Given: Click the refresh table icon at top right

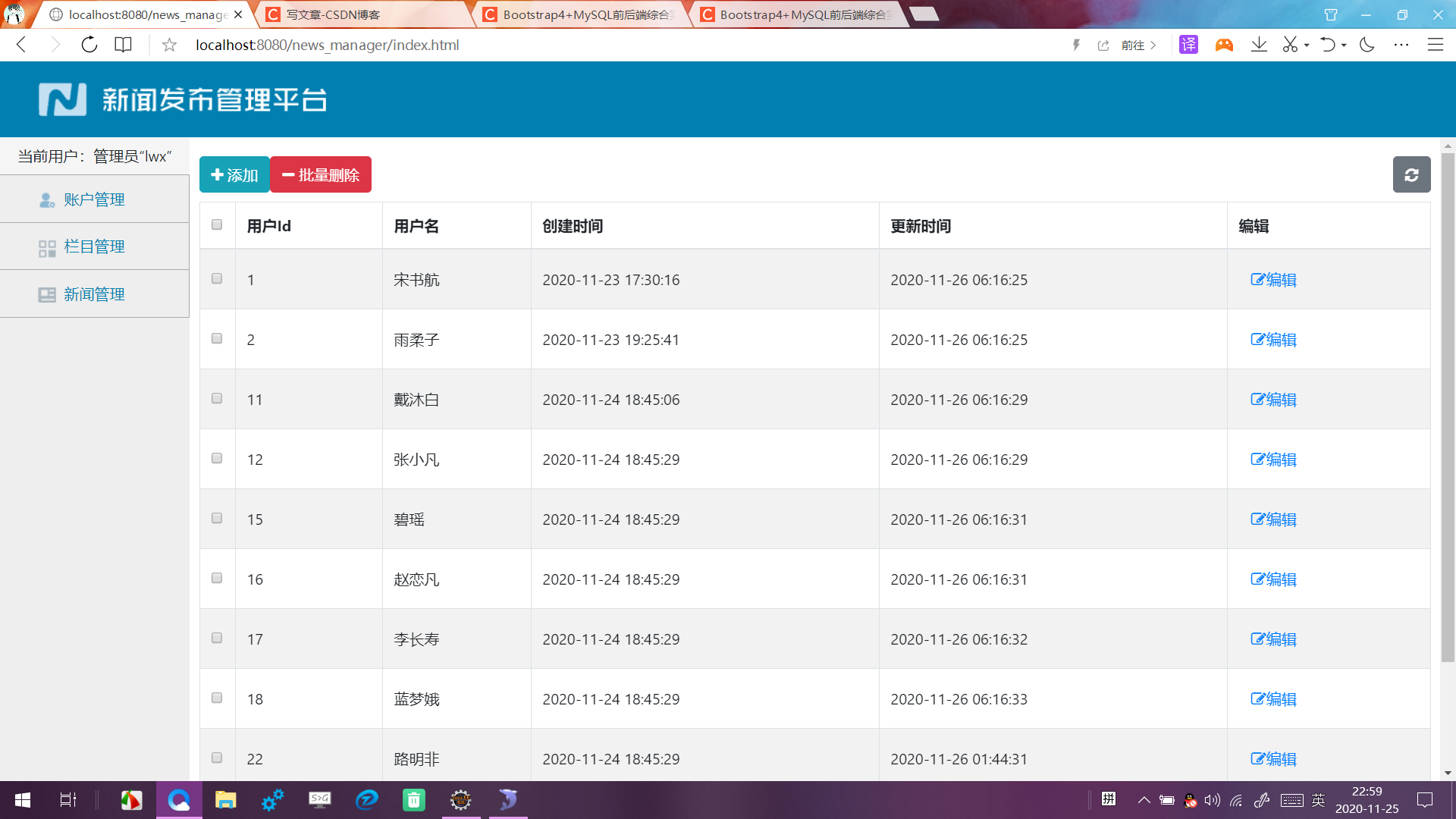Looking at the screenshot, I should click(x=1411, y=174).
